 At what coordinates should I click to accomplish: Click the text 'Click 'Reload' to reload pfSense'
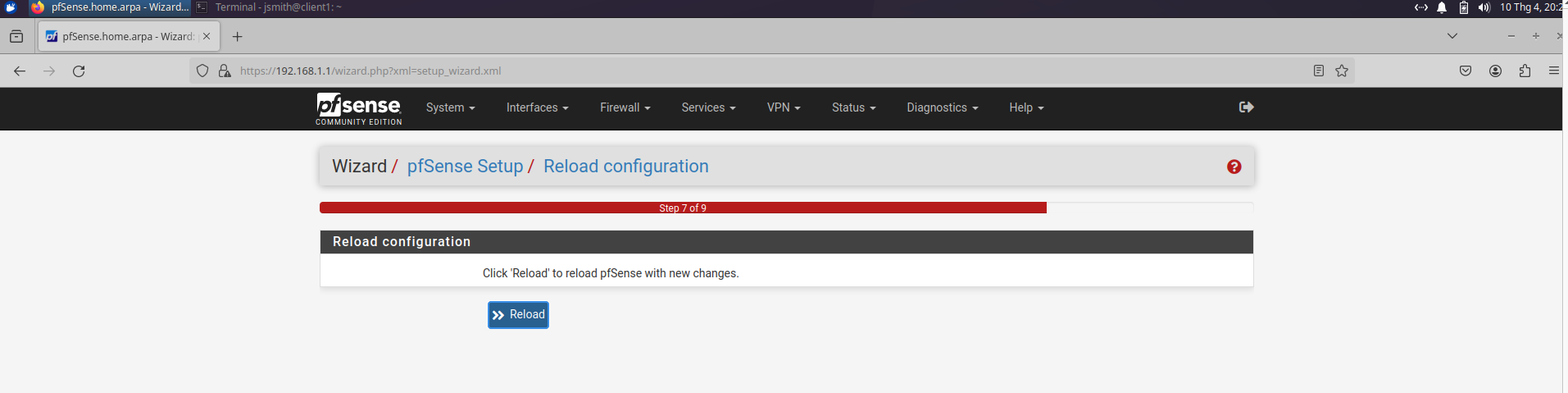tap(611, 273)
